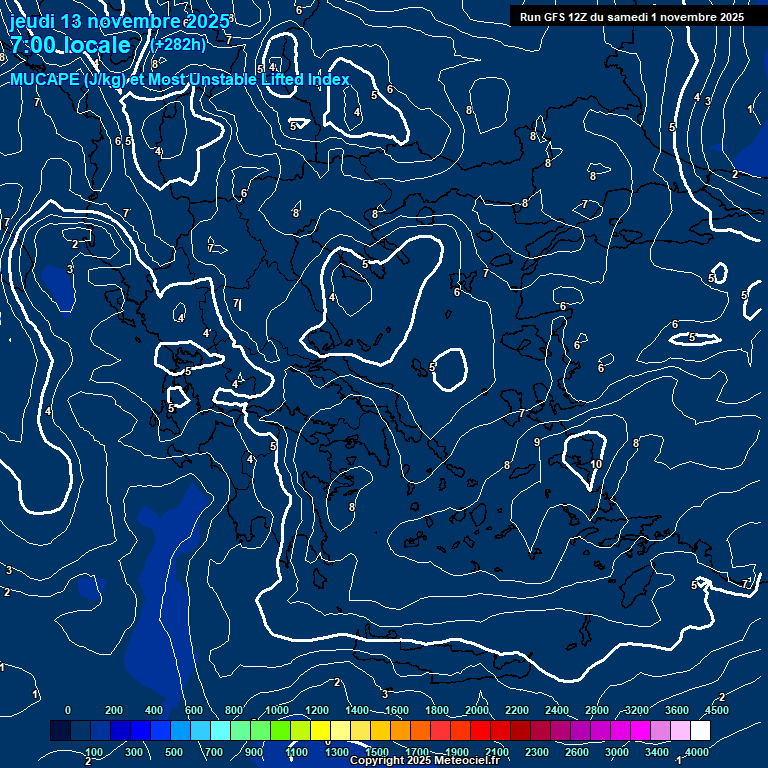Click the legend value '600'
768x768 pixels.
[x=194, y=710]
